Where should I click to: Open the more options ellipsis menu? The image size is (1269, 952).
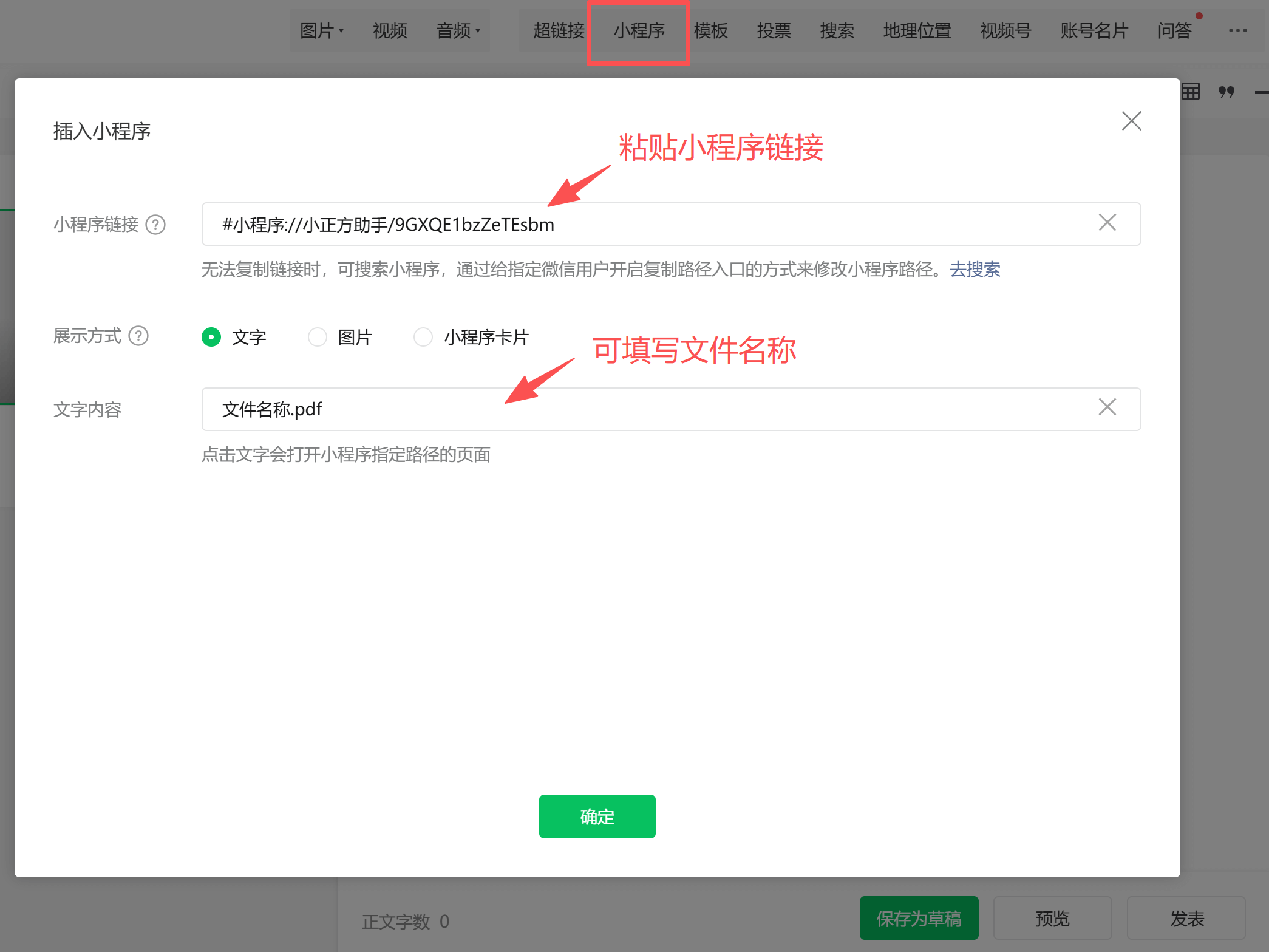point(1237,30)
